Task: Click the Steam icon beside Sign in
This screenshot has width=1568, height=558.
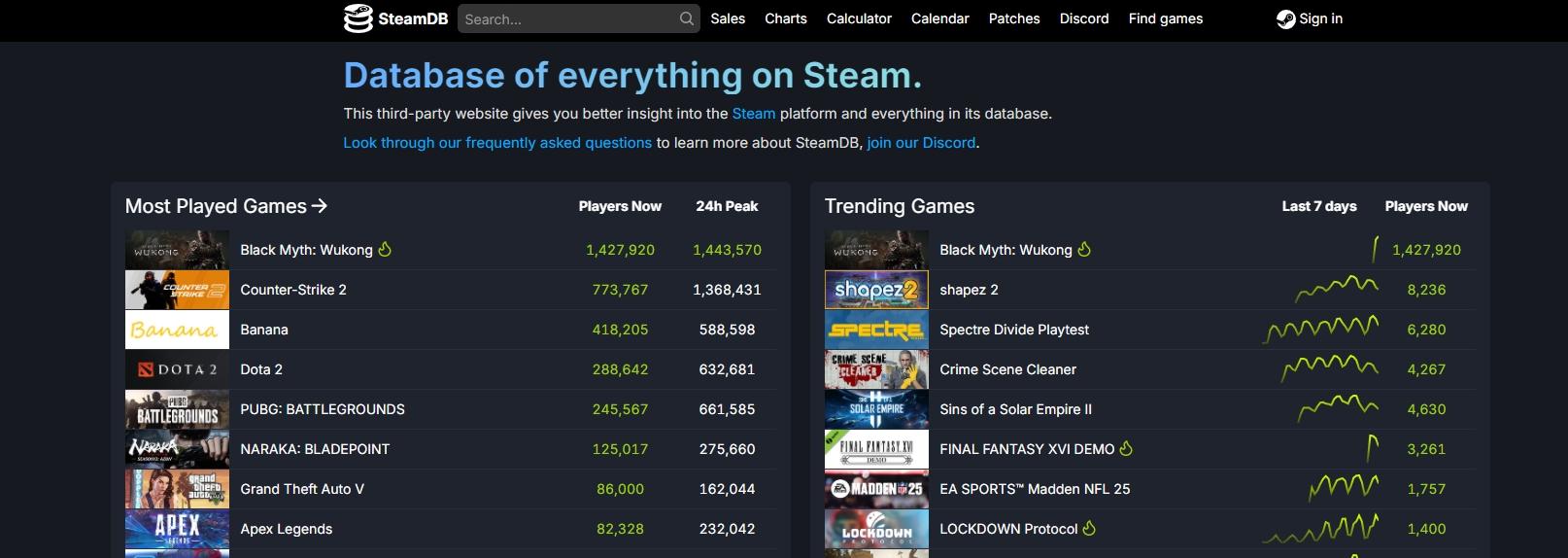Action: tap(1285, 18)
